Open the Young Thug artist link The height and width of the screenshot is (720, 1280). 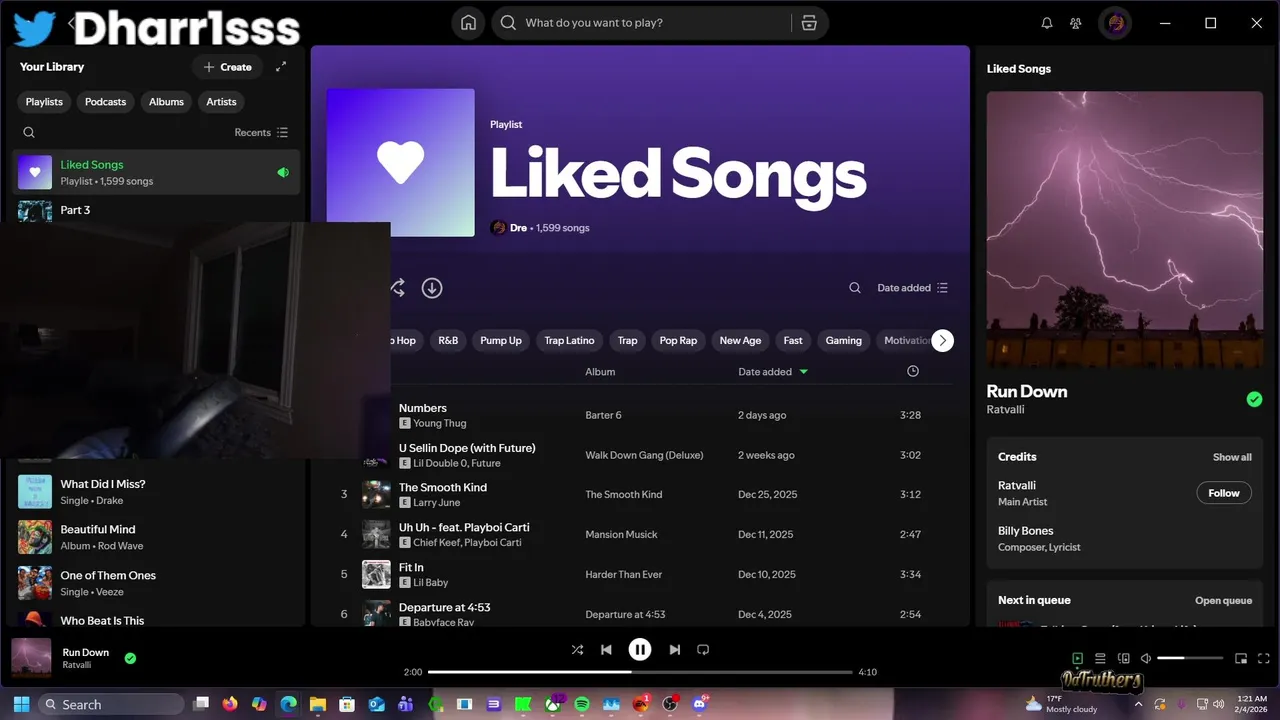(440, 423)
